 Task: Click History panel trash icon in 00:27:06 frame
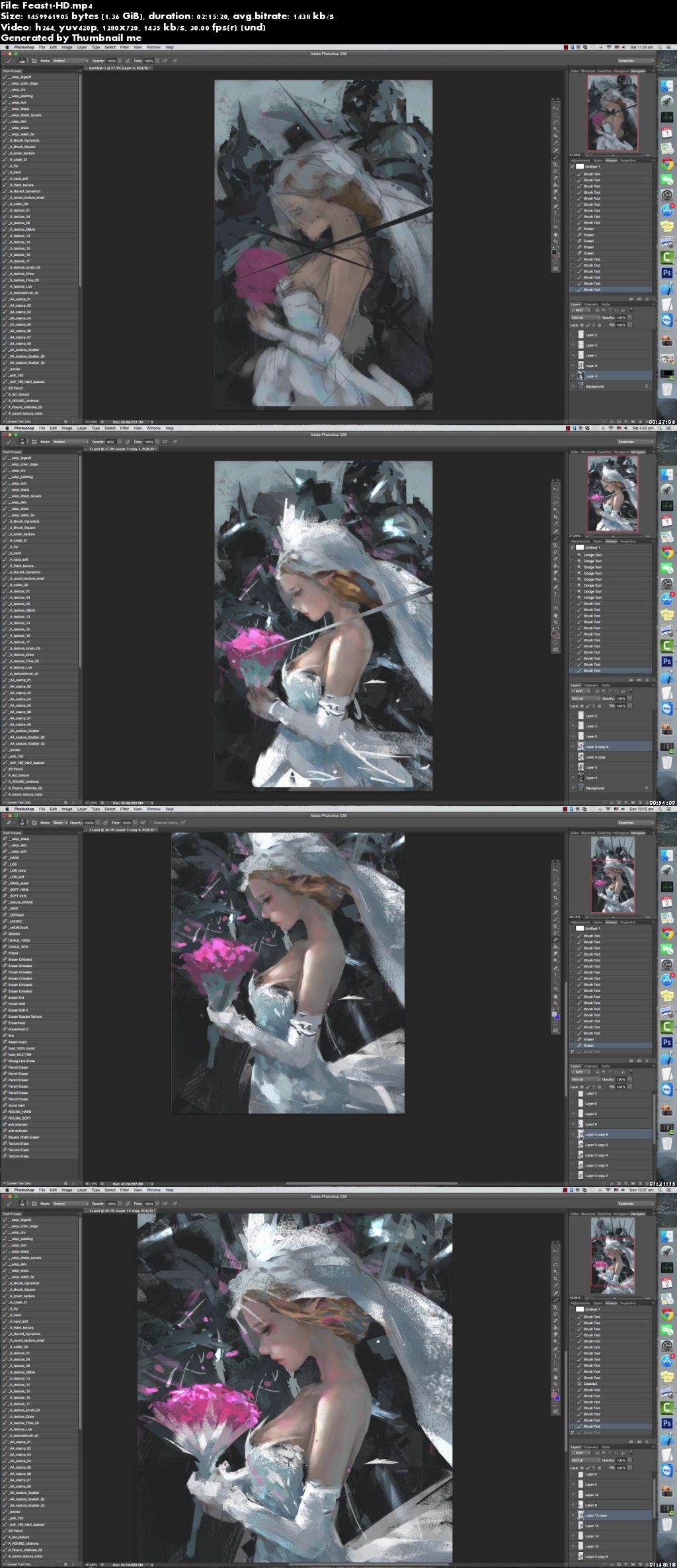[649, 298]
